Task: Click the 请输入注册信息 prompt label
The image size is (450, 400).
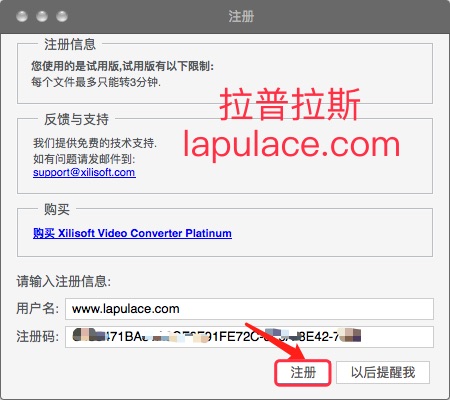Action: click(63, 281)
